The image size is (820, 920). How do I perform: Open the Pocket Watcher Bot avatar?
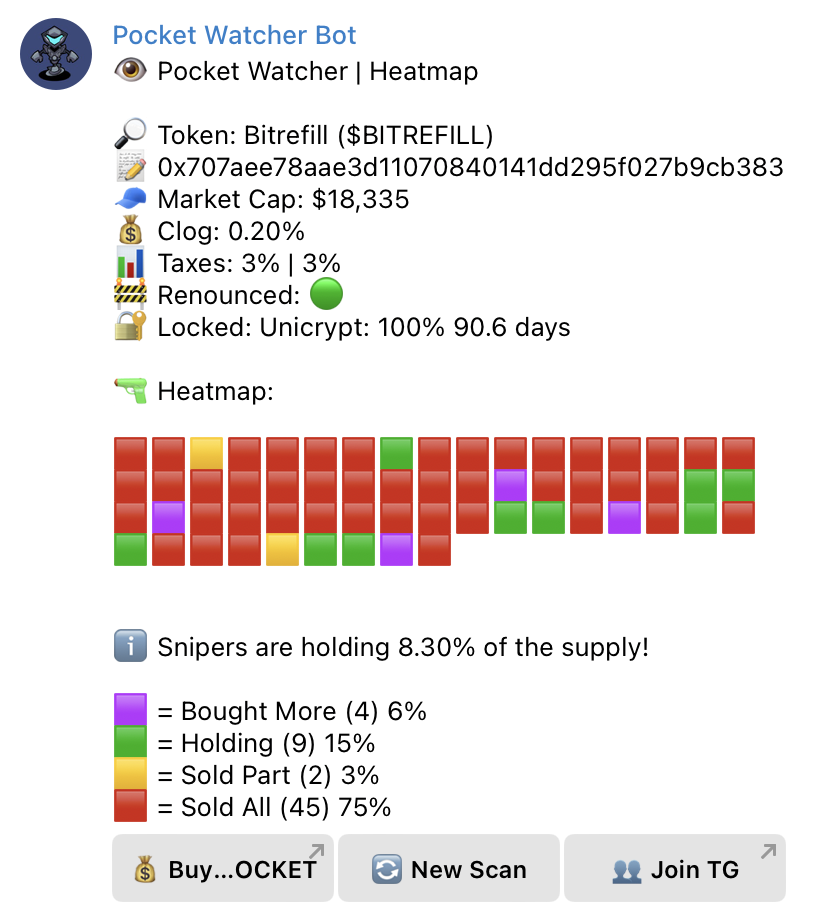tap(56, 54)
